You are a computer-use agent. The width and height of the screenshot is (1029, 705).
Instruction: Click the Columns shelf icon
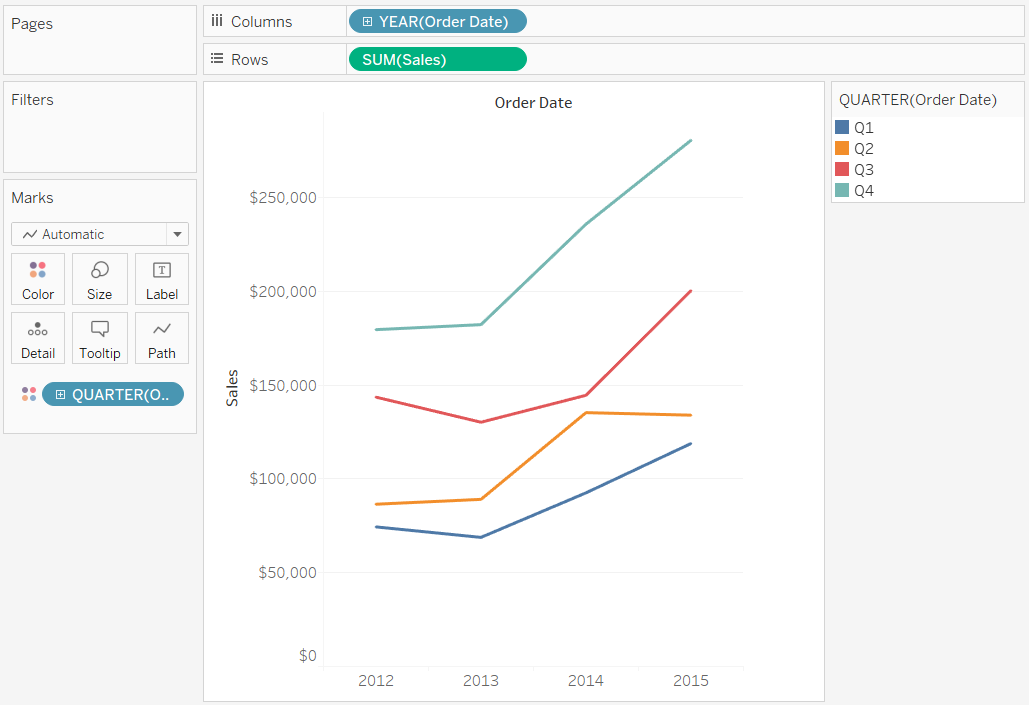point(217,21)
